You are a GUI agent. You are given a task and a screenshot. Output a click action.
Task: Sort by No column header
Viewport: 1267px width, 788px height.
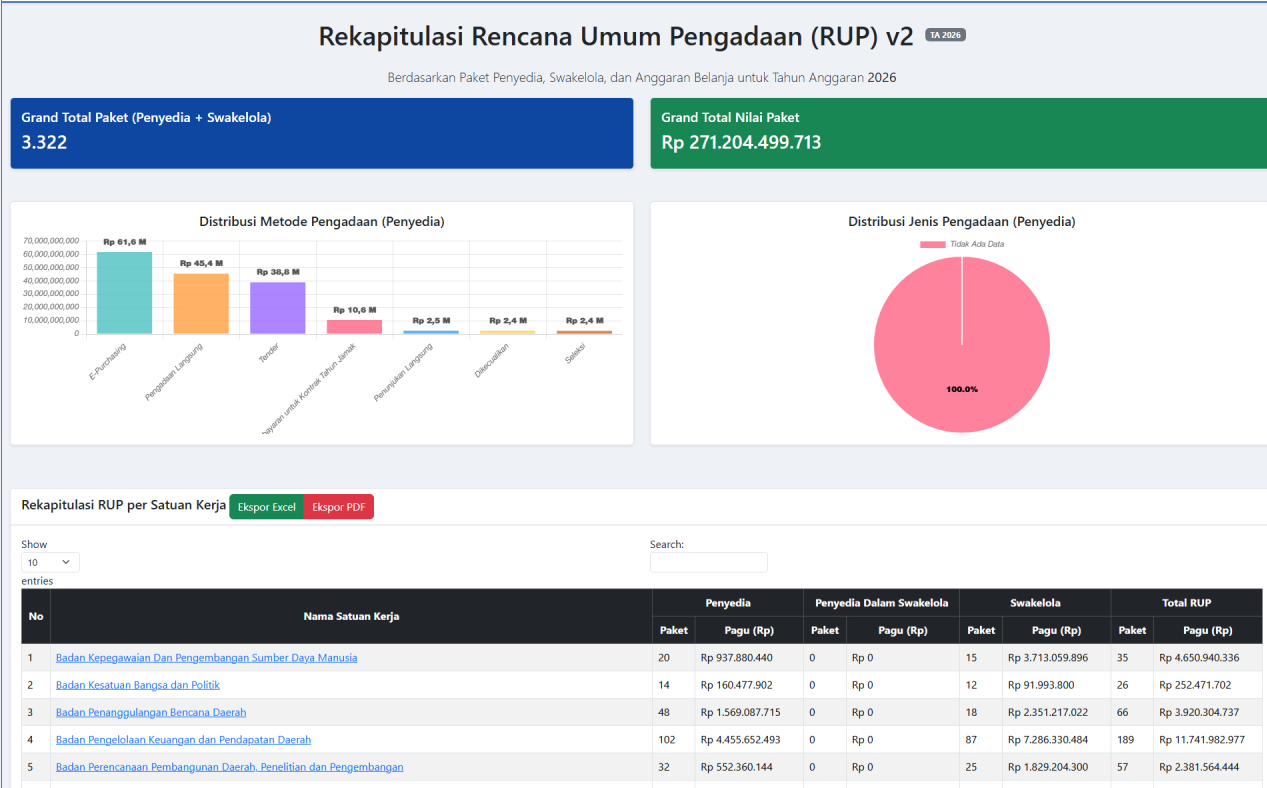pyautogui.click(x=36, y=616)
